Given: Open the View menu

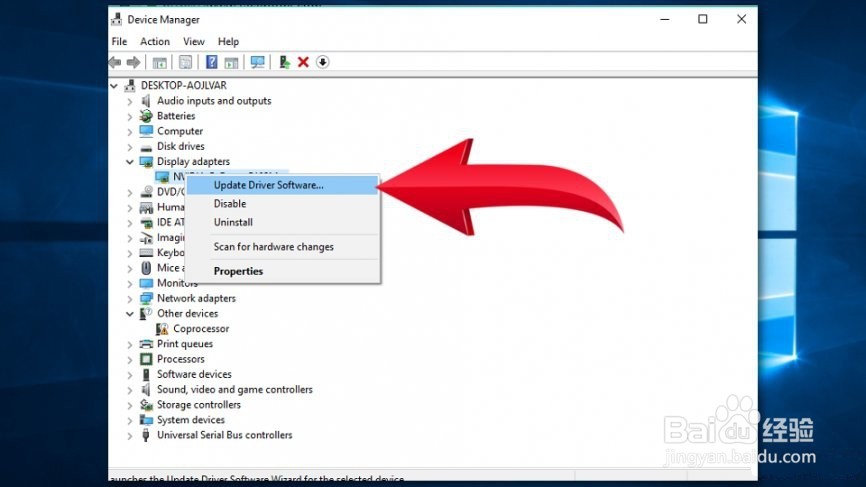Looking at the screenshot, I should point(193,41).
